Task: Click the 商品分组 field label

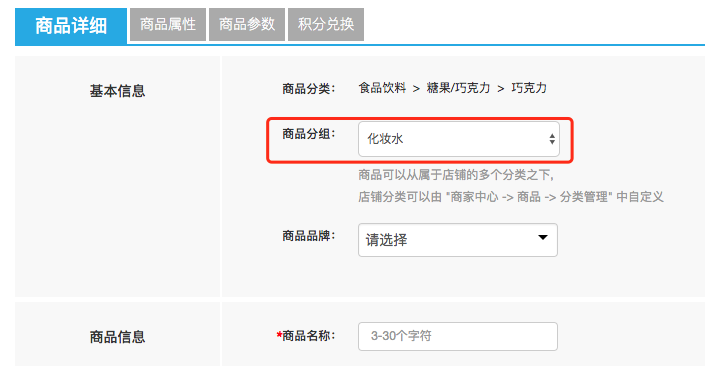Action: click(x=308, y=134)
